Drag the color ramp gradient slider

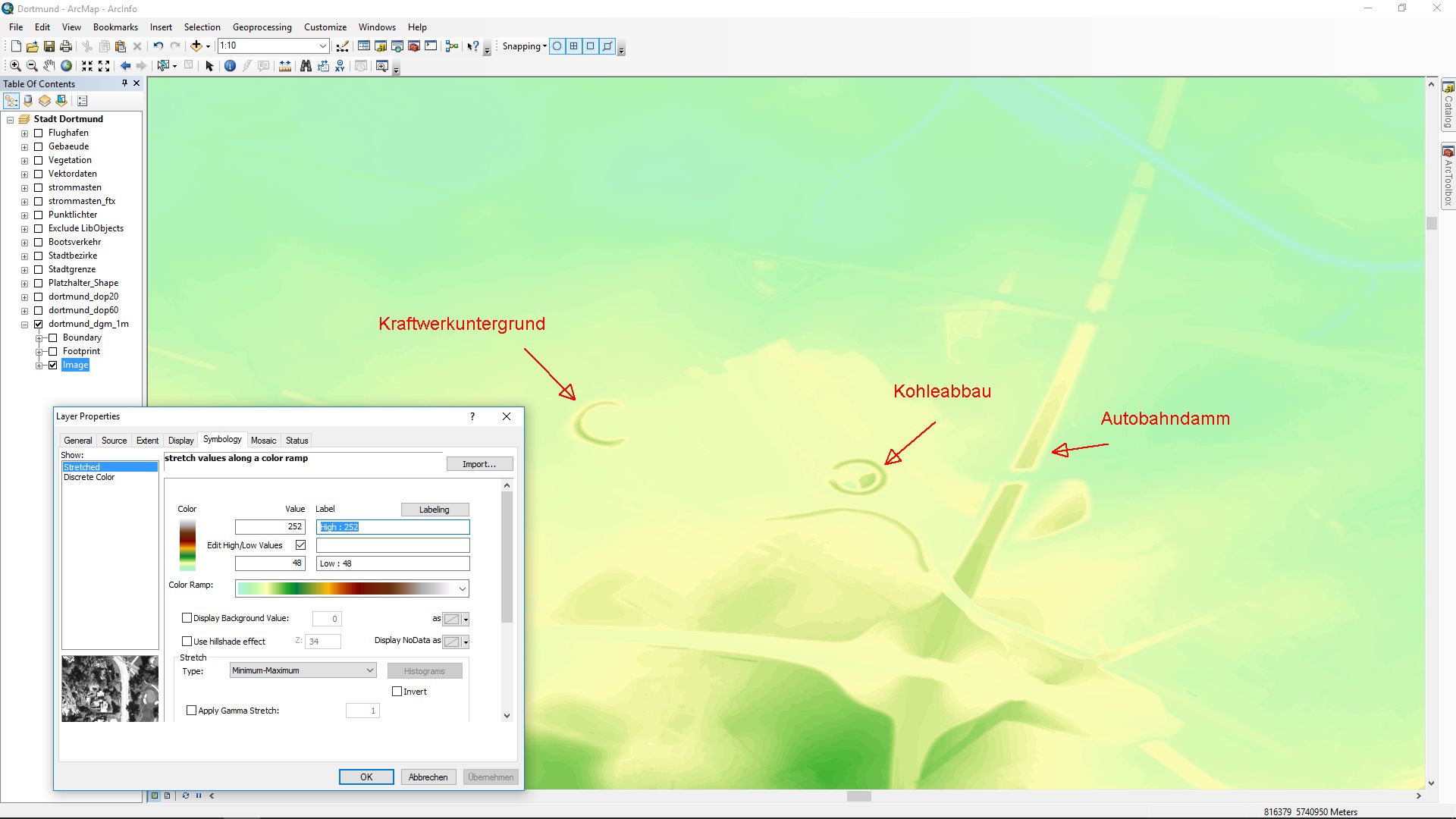pos(350,588)
